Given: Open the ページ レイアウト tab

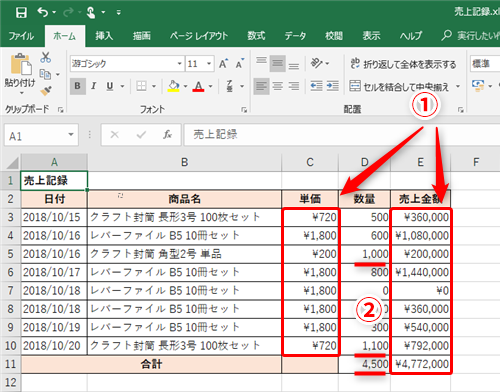Looking at the screenshot, I should (x=199, y=36).
